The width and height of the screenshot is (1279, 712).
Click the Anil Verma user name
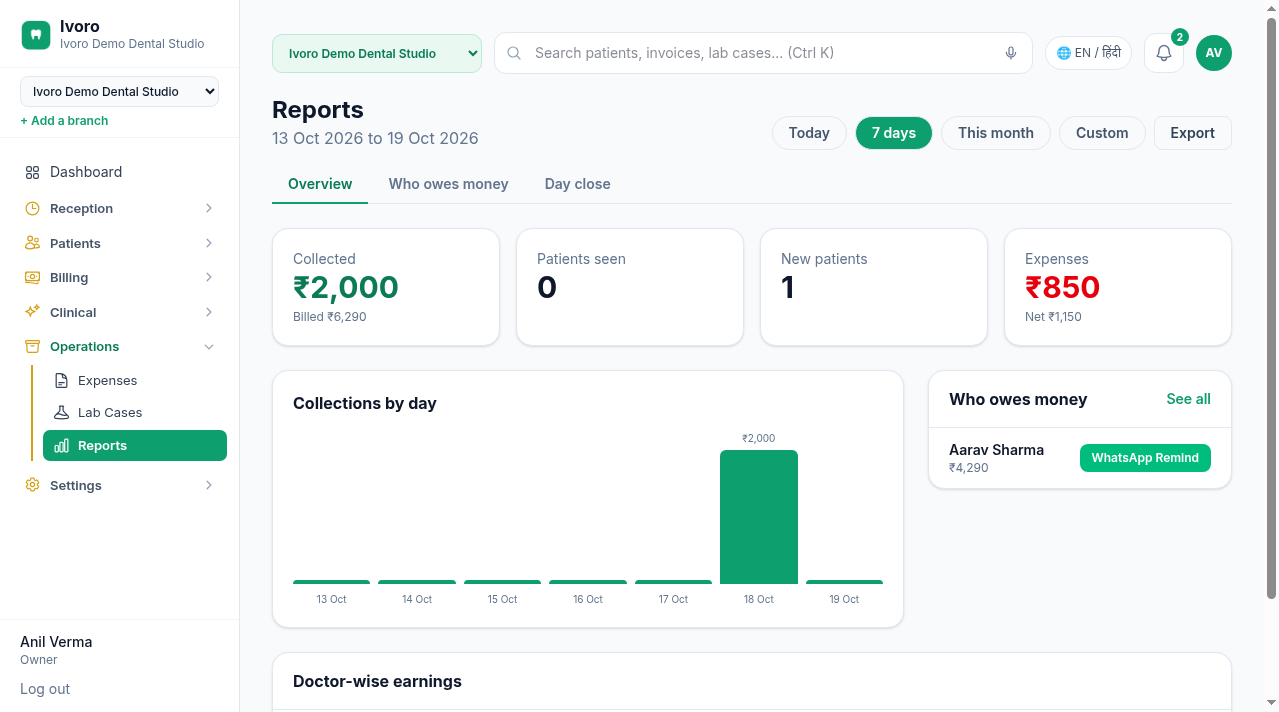click(56, 642)
